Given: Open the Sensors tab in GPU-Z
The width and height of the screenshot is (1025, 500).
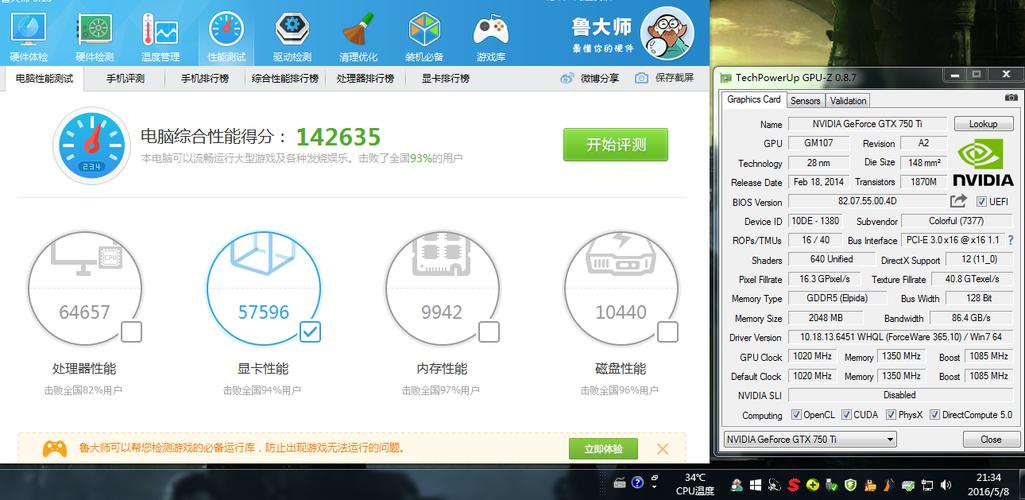Looking at the screenshot, I should coord(805,101).
